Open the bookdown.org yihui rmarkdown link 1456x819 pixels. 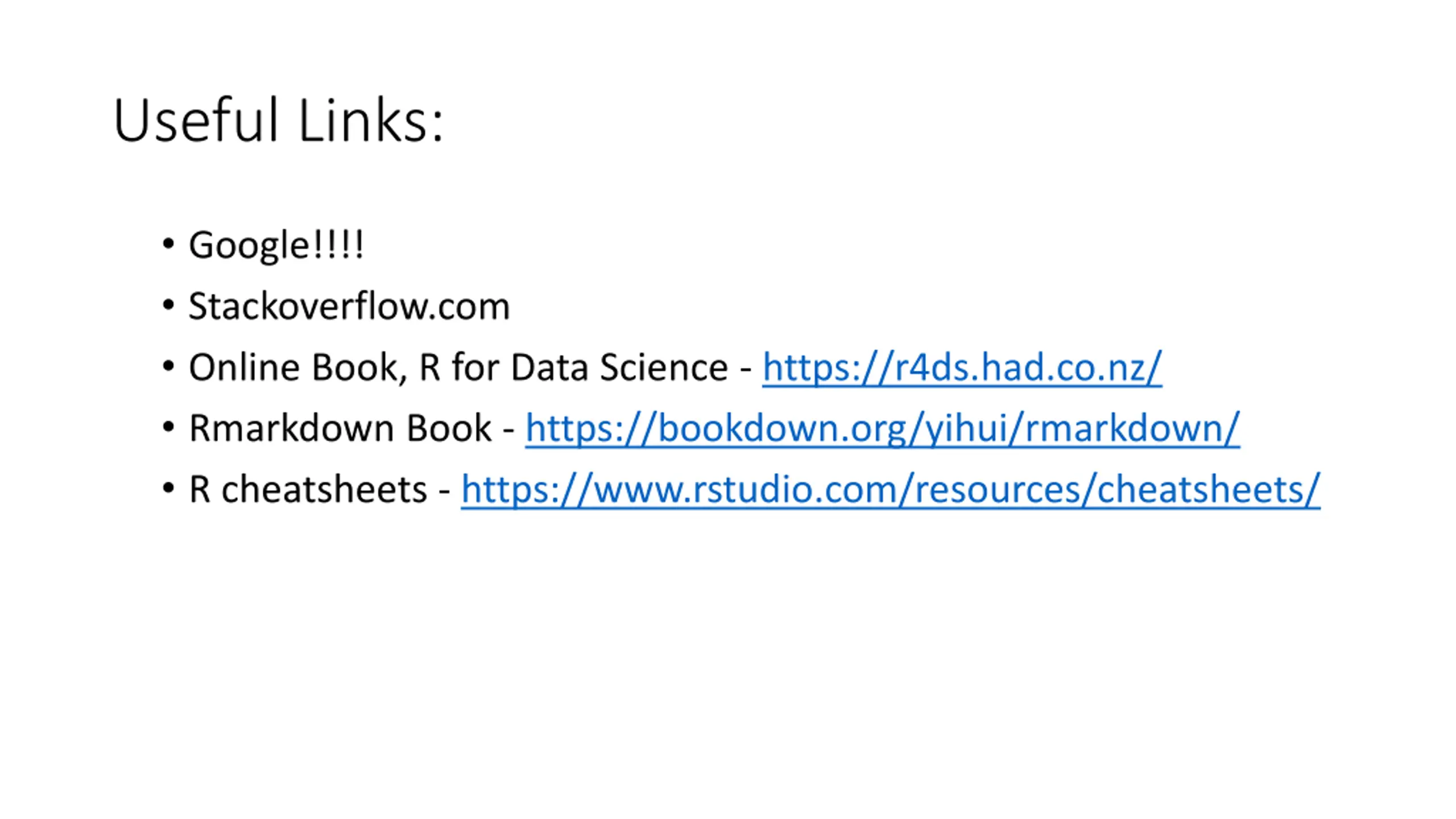882,428
